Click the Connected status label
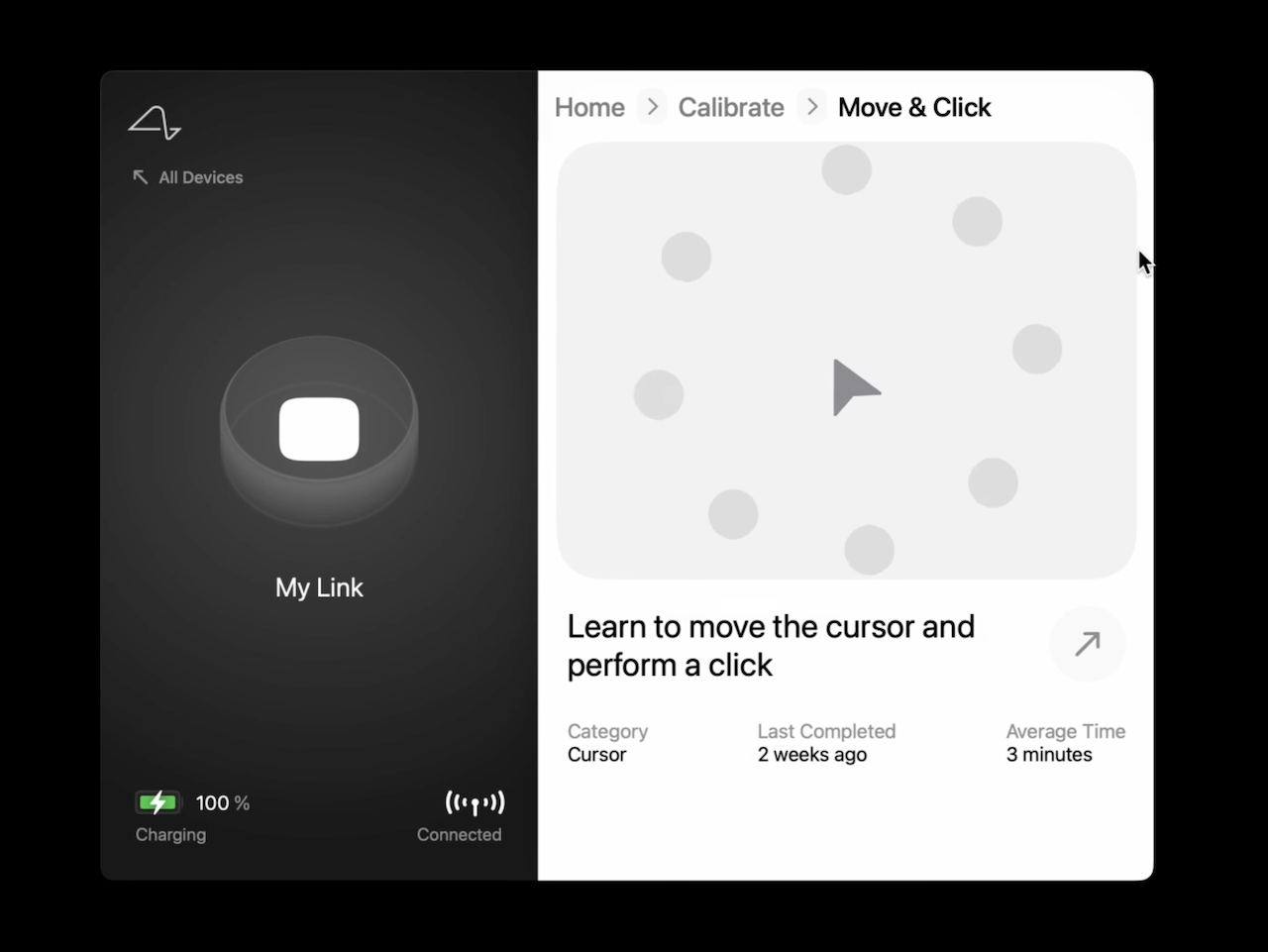Viewport: 1268px width, 952px height. (x=459, y=834)
